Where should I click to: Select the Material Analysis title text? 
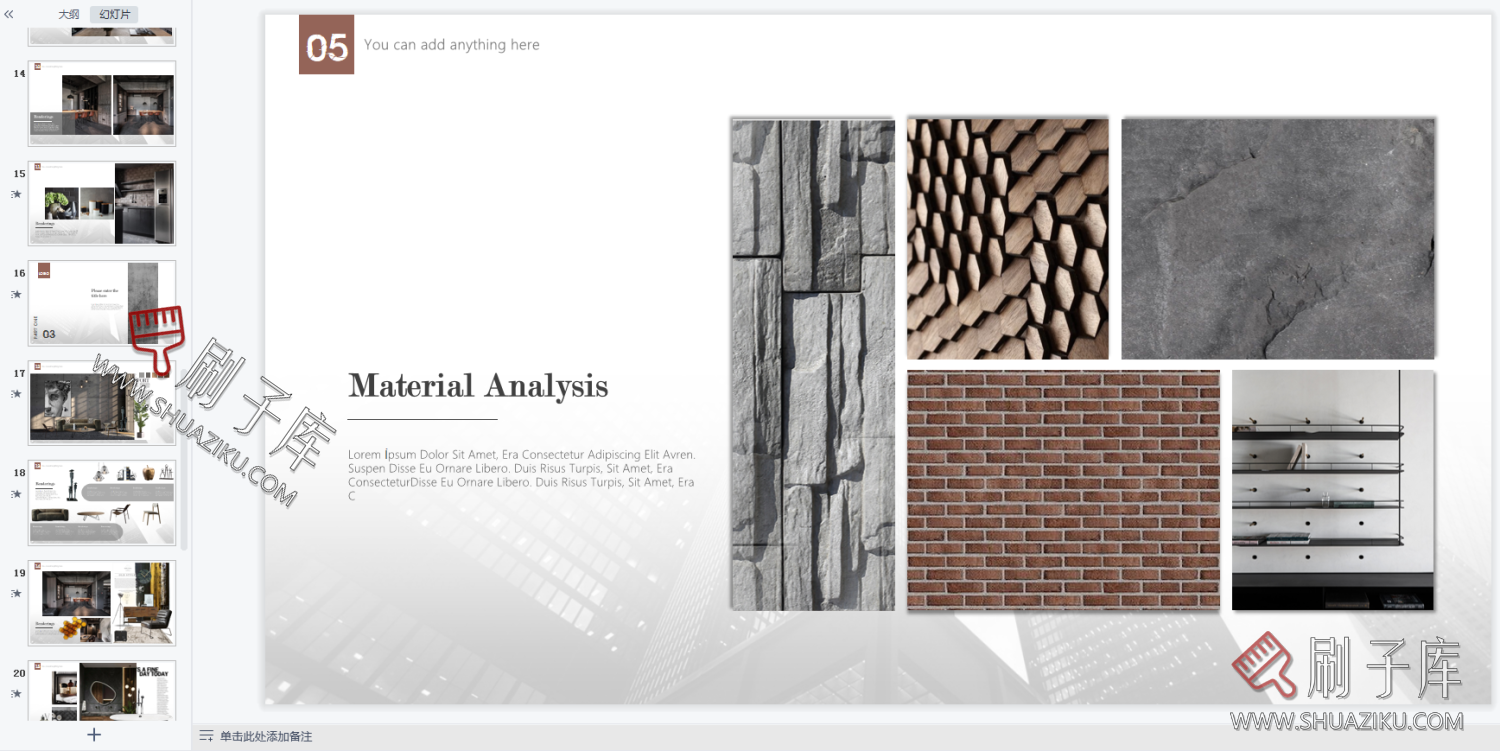[x=477, y=386]
